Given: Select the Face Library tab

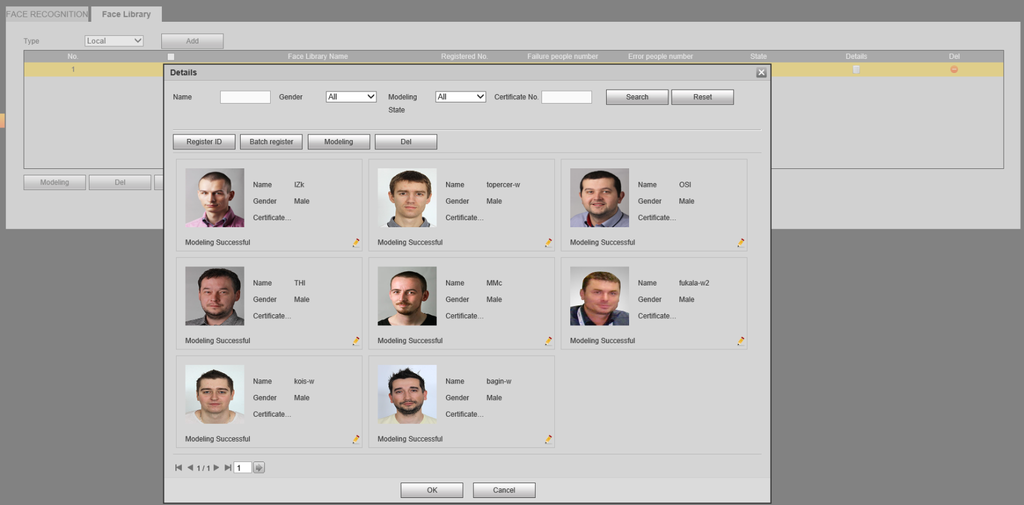Looking at the screenshot, I should coord(126,14).
